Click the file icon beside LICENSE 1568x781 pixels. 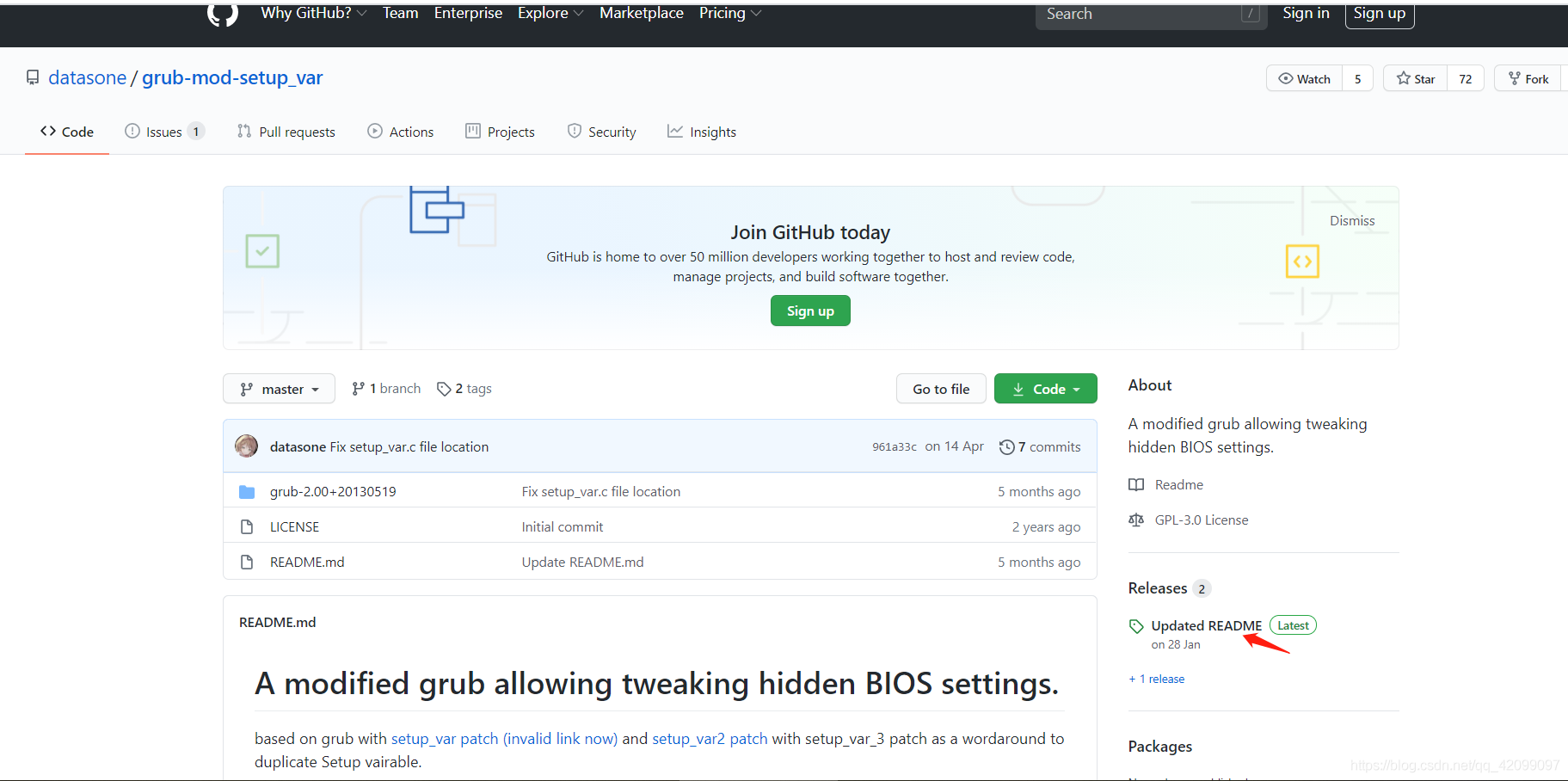247,526
